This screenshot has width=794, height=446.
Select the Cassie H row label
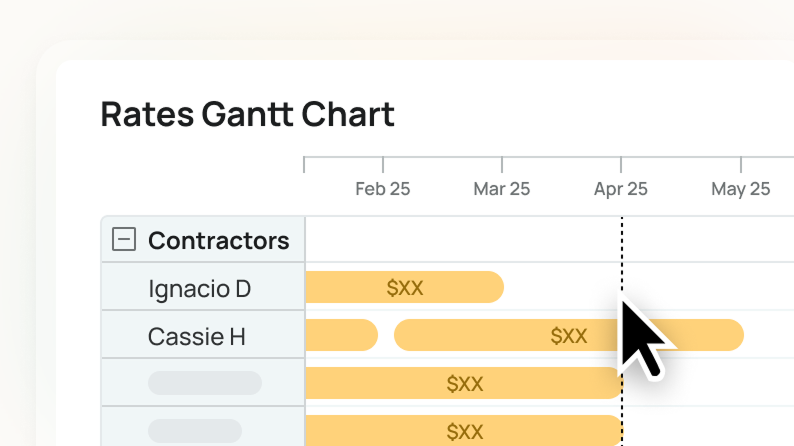196,336
